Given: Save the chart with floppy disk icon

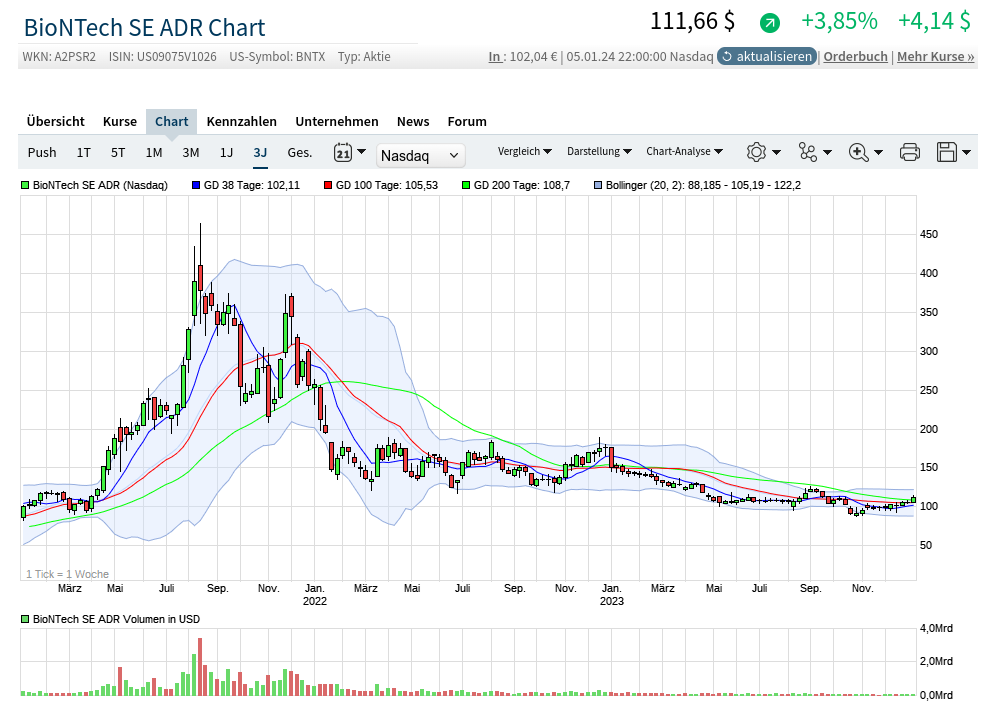Looking at the screenshot, I should [946, 152].
